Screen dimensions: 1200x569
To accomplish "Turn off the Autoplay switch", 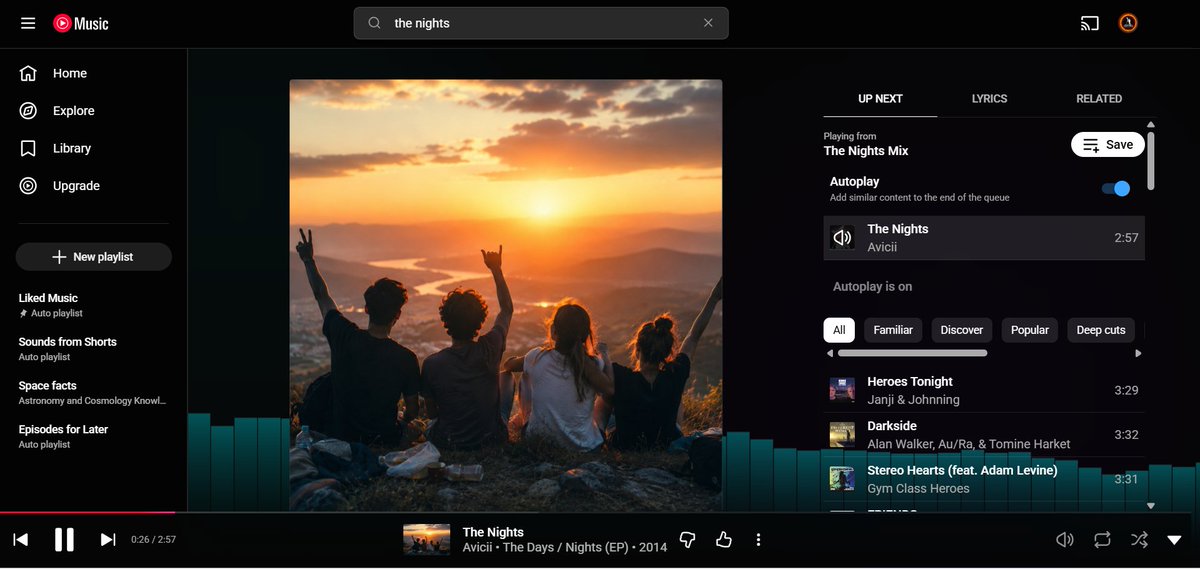I will (x=1116, y=189).
